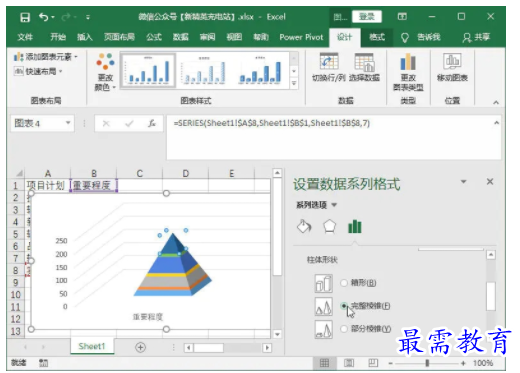Select the third chart style thumbnail
Image resolution: width=520 pixels, height=373 pixels.
coord(260,70)
